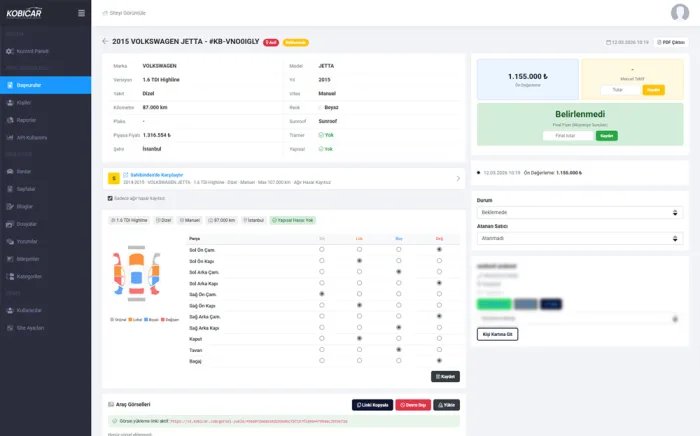Open the Atanan Satıcı dropdown
The width and height of the screenshot is (700, 436).
tap(579, 238)
